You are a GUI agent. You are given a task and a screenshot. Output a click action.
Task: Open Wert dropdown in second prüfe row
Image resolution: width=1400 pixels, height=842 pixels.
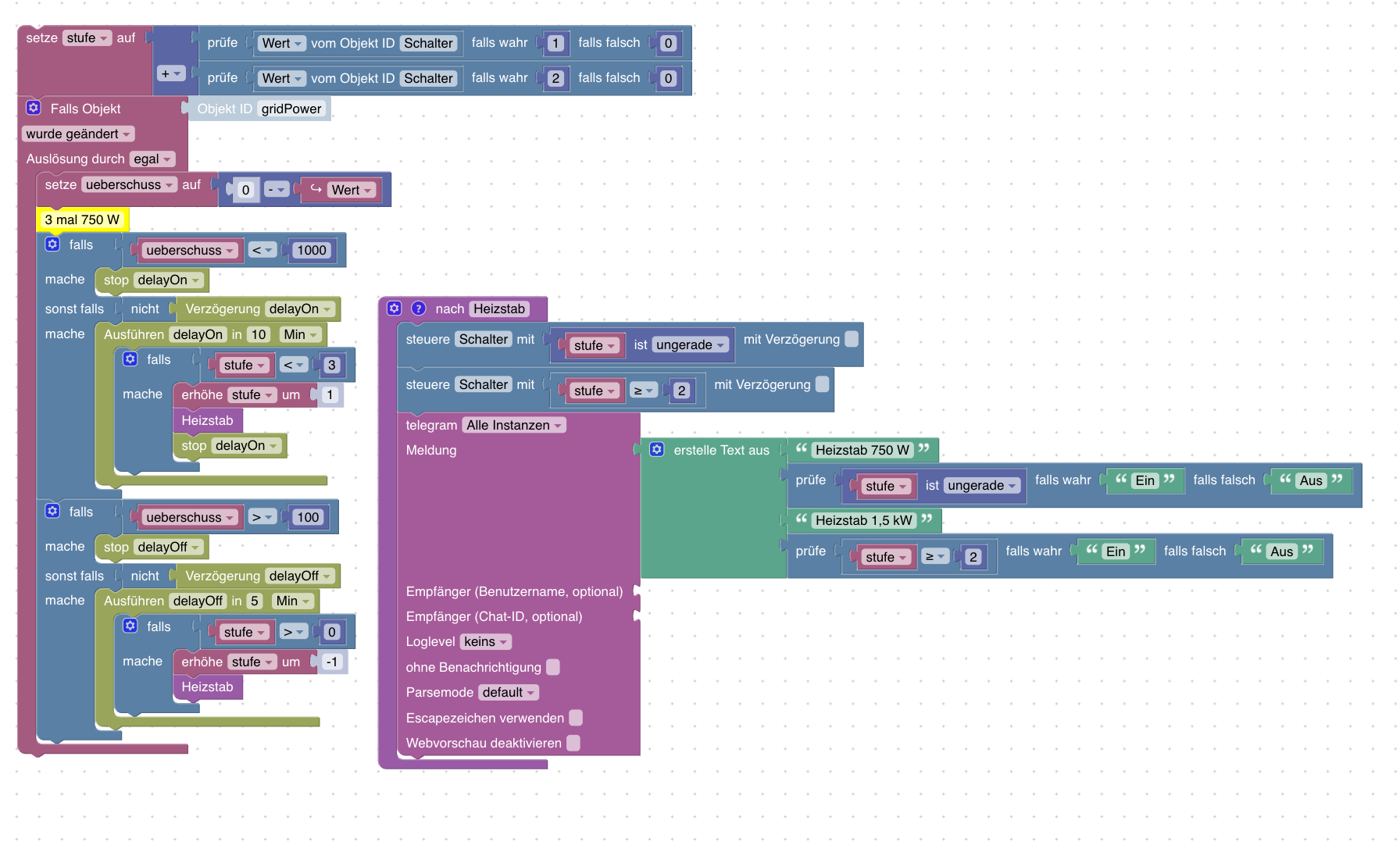click(x=281, y=78)
